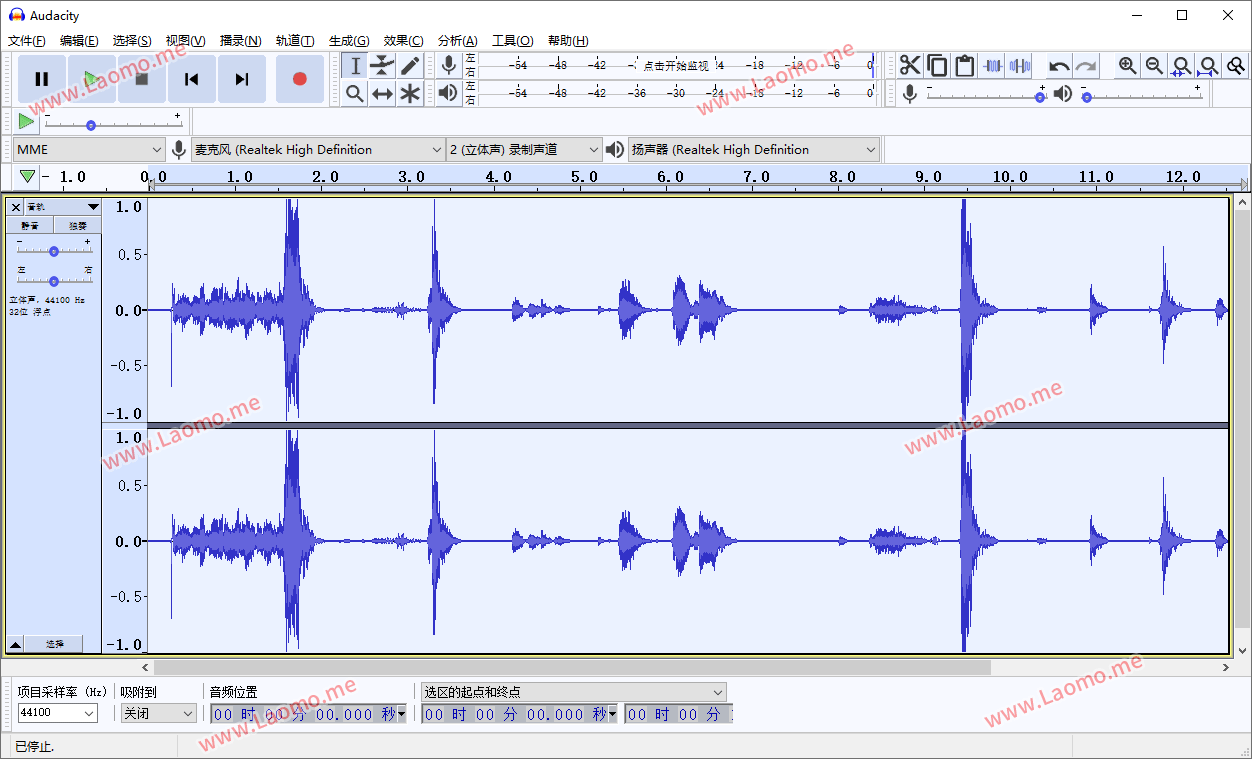1252x759 pixels.
Task: Select the Multi-tool asterisk icon
Action: coord(410,93)
